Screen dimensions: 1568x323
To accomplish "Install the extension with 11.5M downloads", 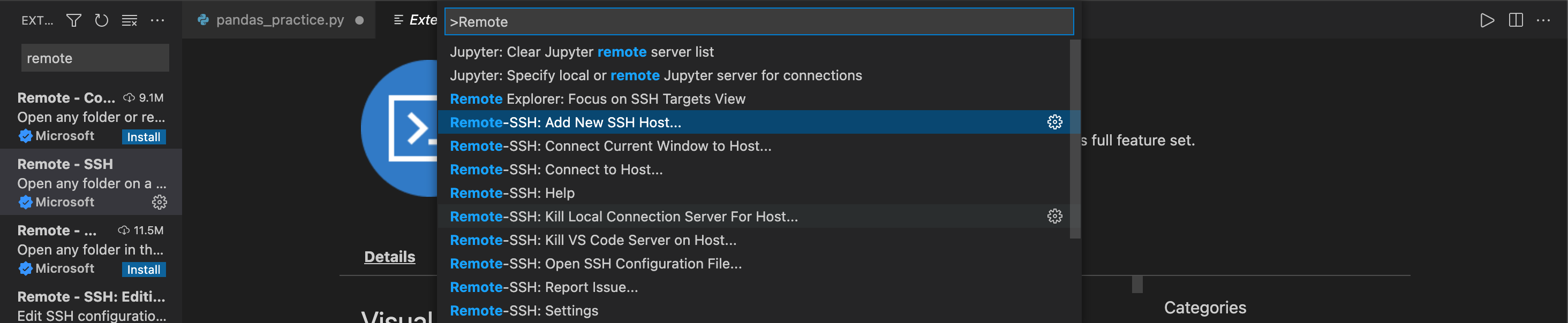I will pyautogui.click(x=144, y=270).
